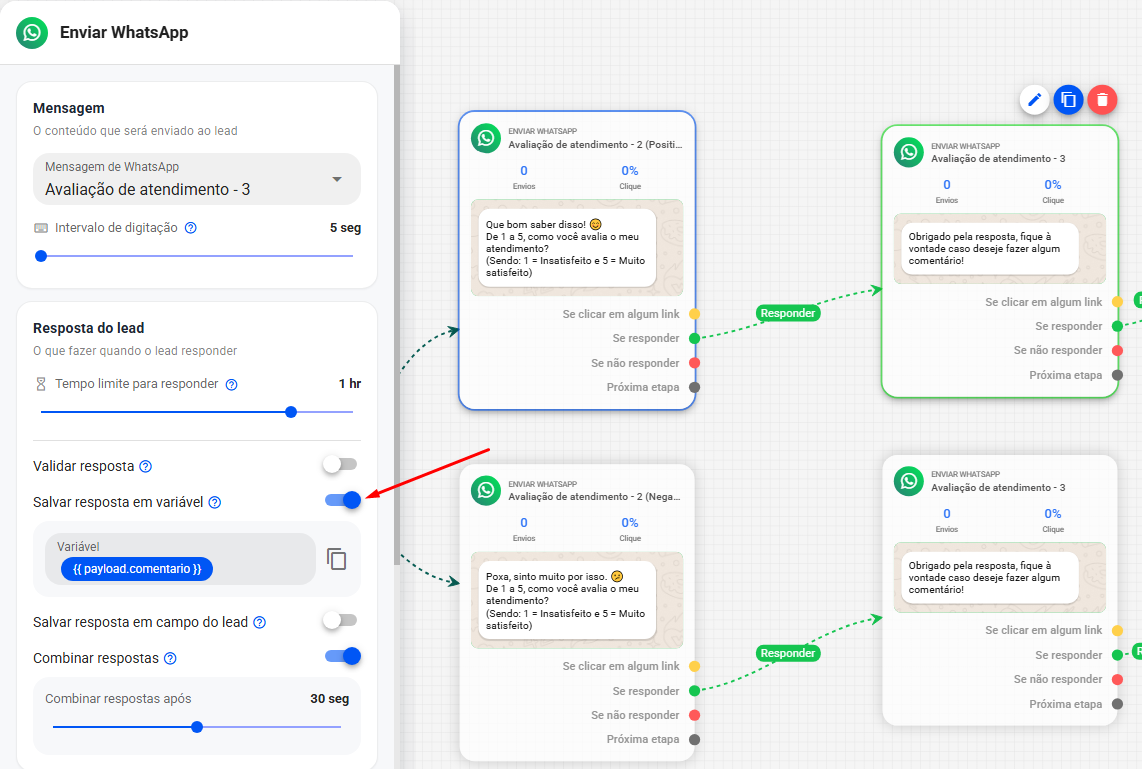Click the '5 seg' typing interval value
The height and width of the screenshot is (769, 1142).
[x=345, y=228]
